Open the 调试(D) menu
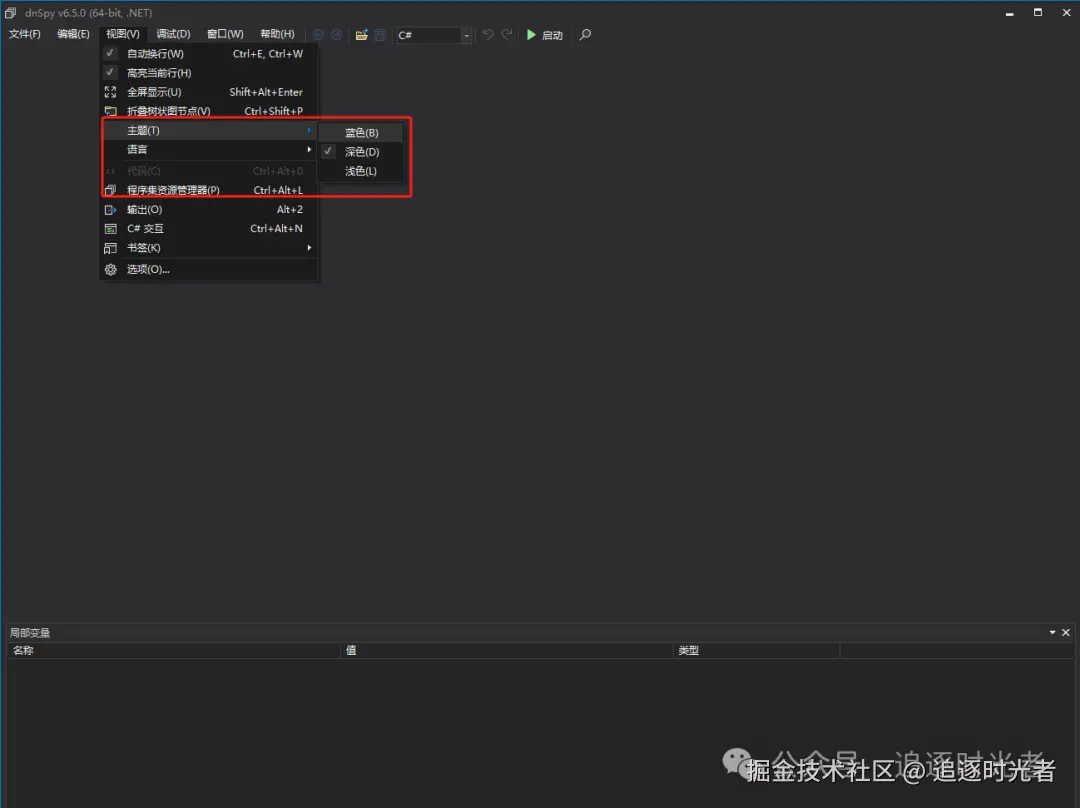1080x808 pixels. pos(173,34)
